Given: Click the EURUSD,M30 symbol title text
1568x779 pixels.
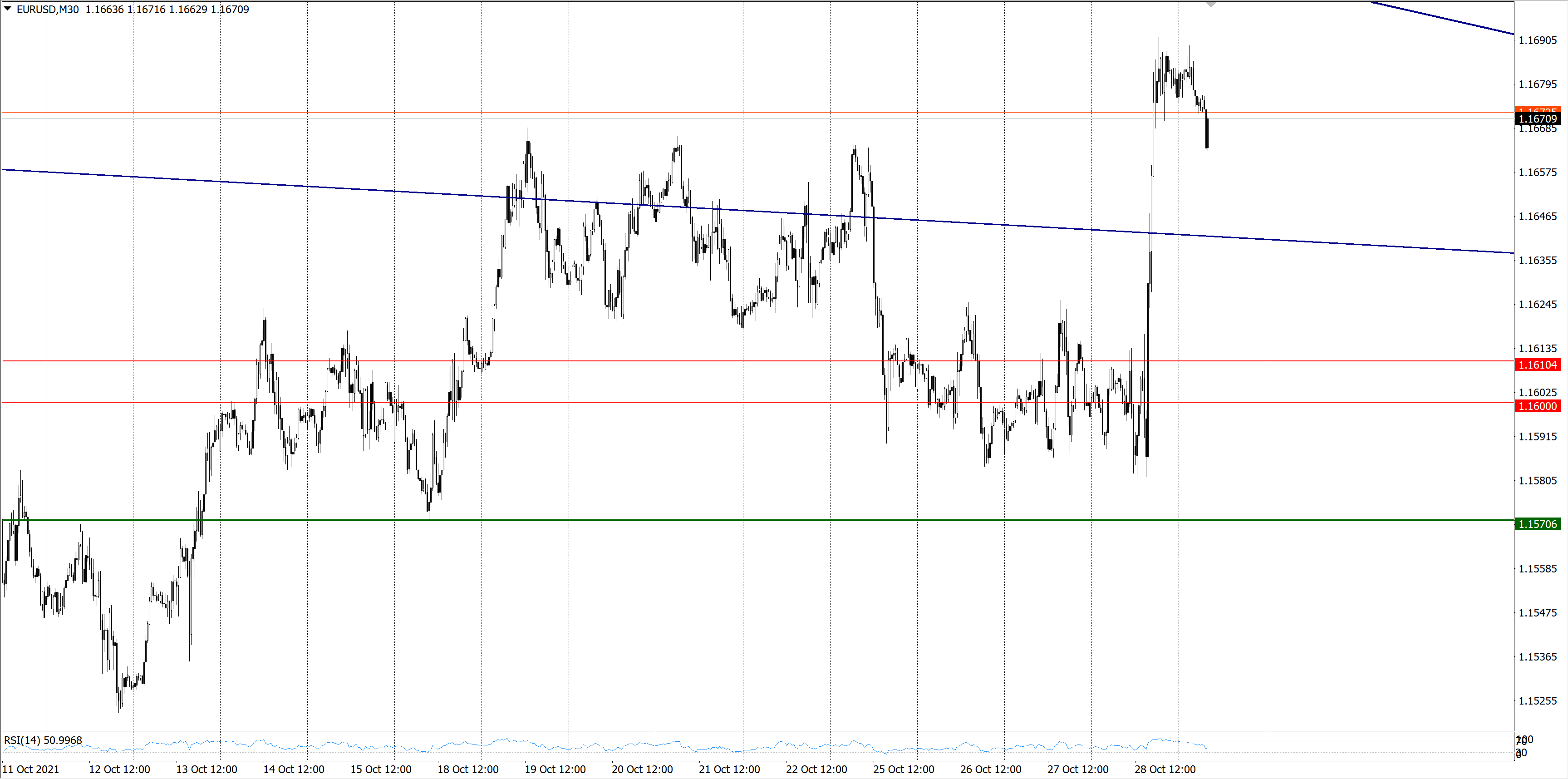Looking at the screenshot, I should (48, 9).
